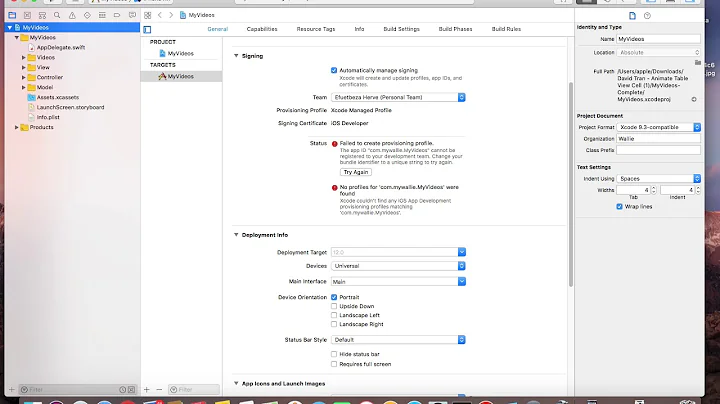Viewport: 720px width, 404px height.
Task: Open the Breakpoint navigator icon
Action: 117,15
